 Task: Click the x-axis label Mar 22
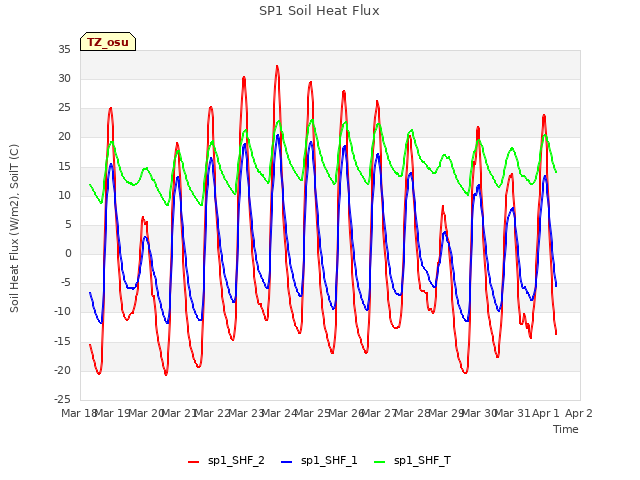[212, 413]
